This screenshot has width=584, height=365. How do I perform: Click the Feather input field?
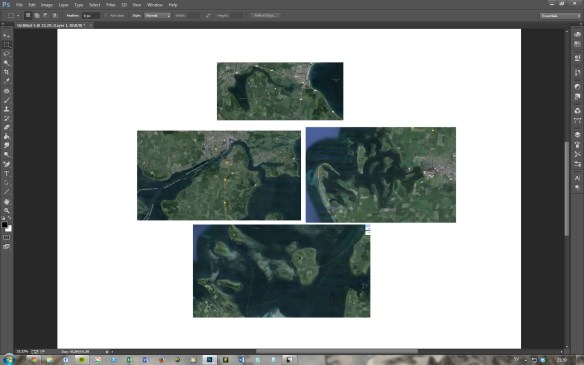pos(91,16)
